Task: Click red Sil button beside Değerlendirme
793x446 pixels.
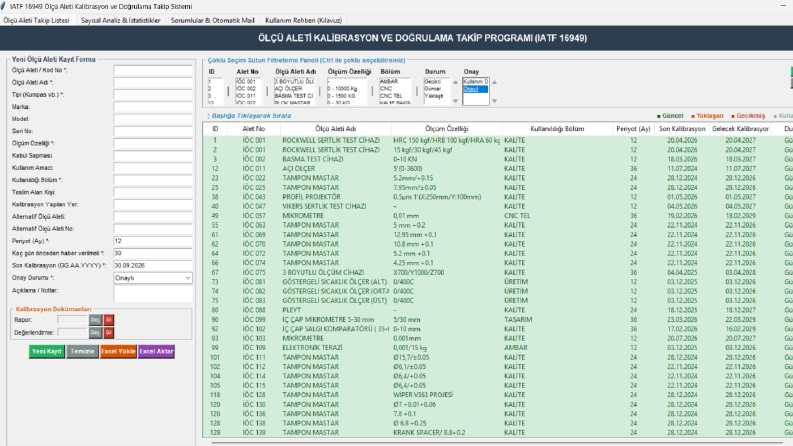Action: tap(108, 332)
